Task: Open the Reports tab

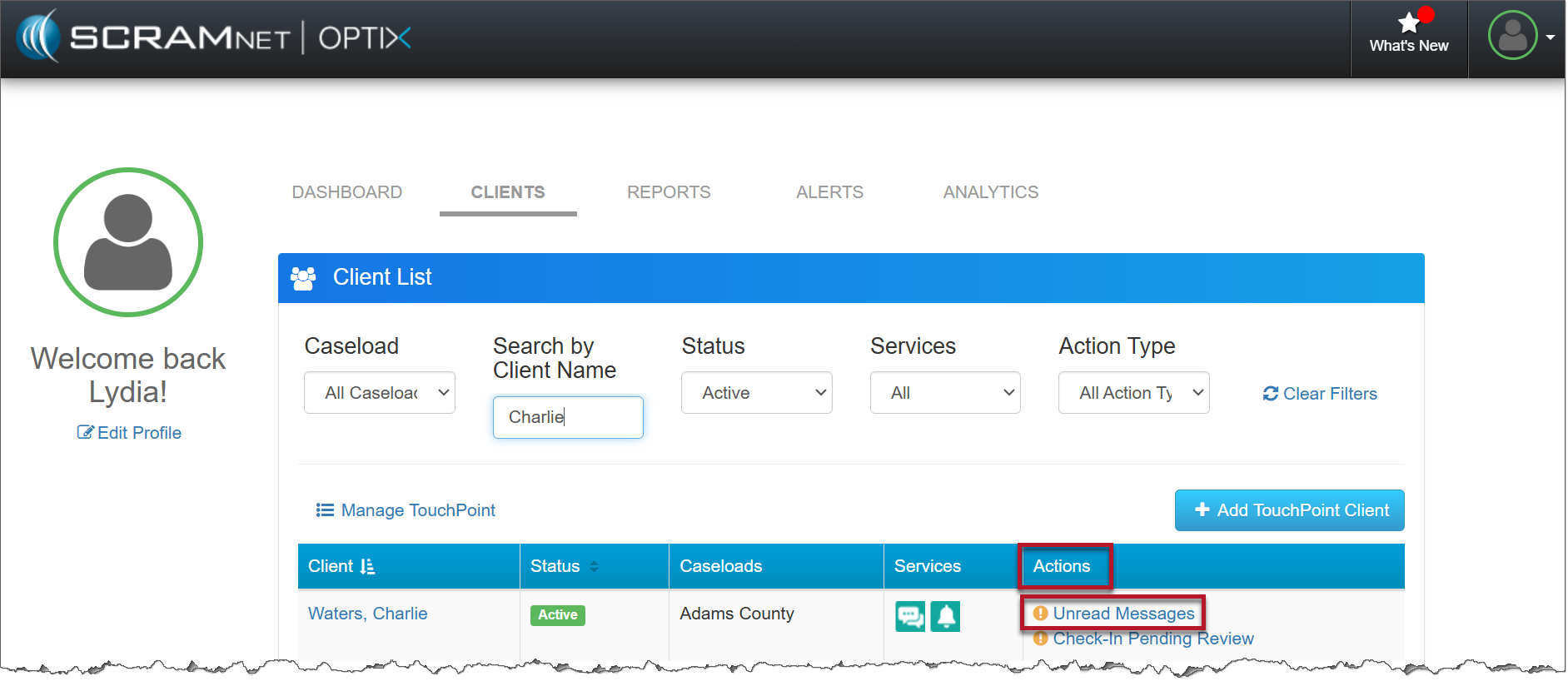Action: (669, 192)
